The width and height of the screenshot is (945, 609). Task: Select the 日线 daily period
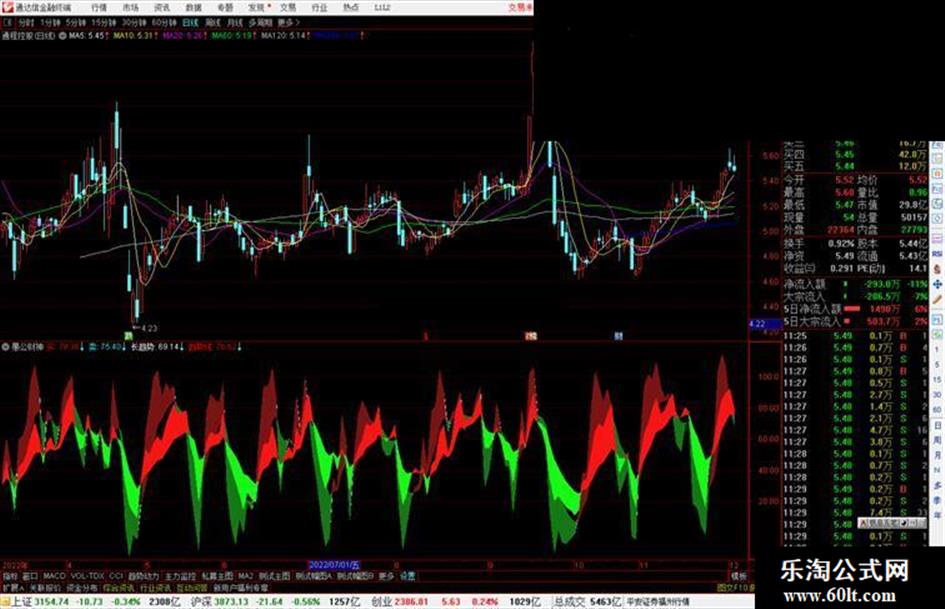pos(190,22)
